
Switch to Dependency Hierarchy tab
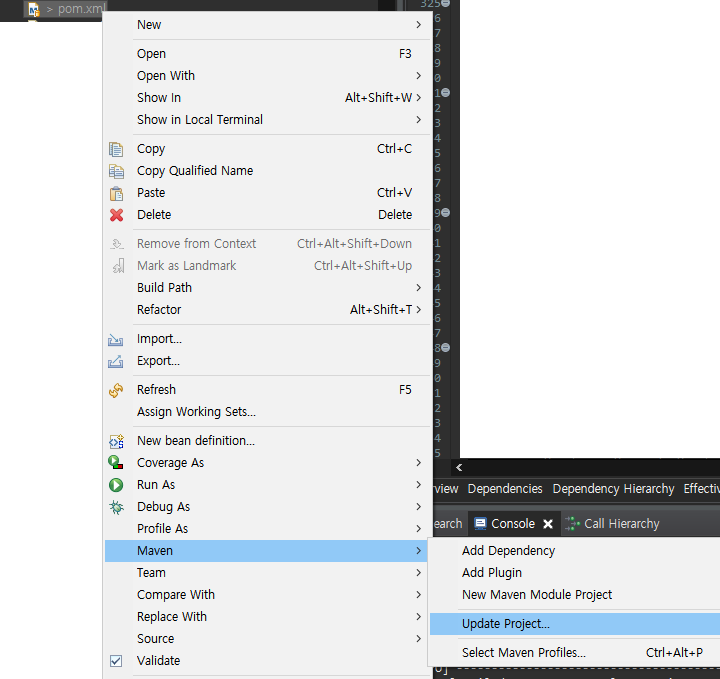coord(613,489)
